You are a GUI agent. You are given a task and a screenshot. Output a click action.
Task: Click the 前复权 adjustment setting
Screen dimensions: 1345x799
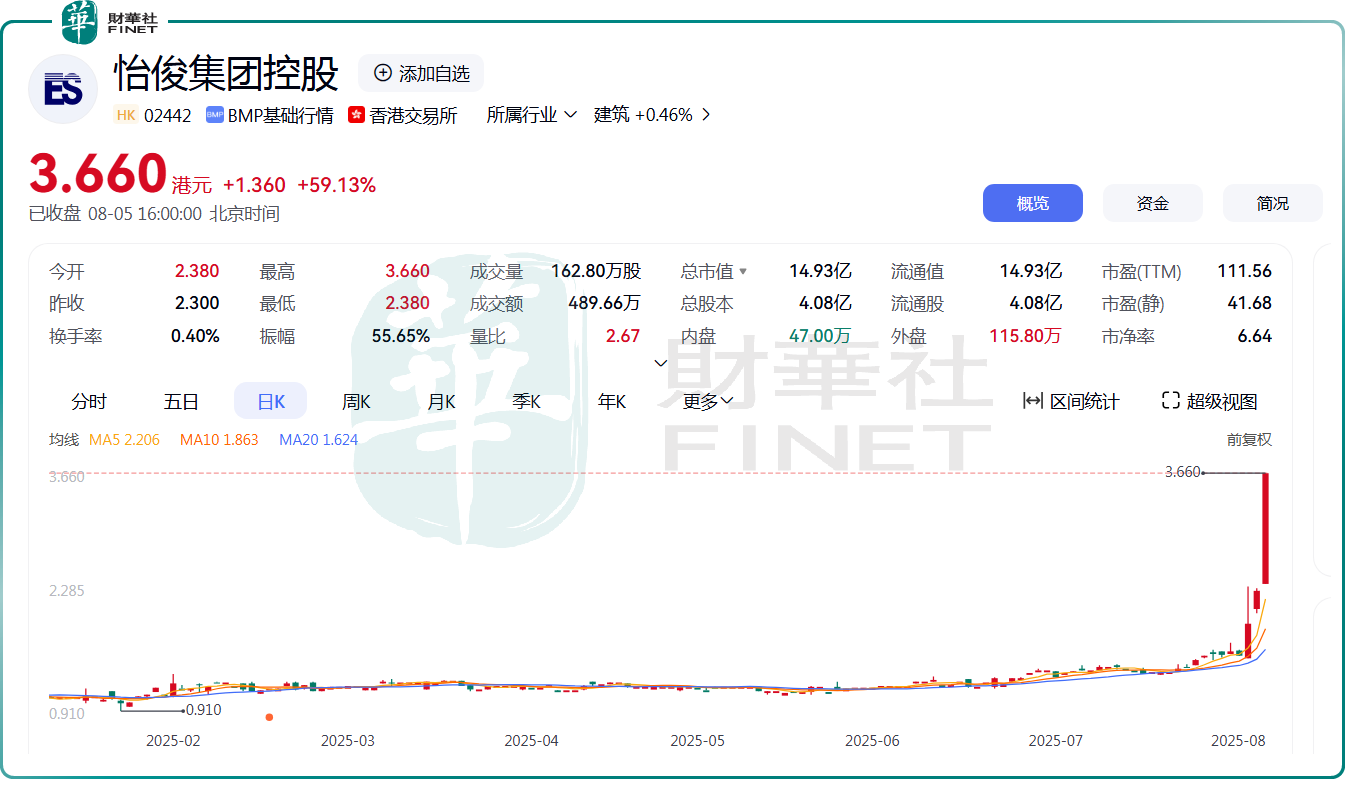(1249, 439)
